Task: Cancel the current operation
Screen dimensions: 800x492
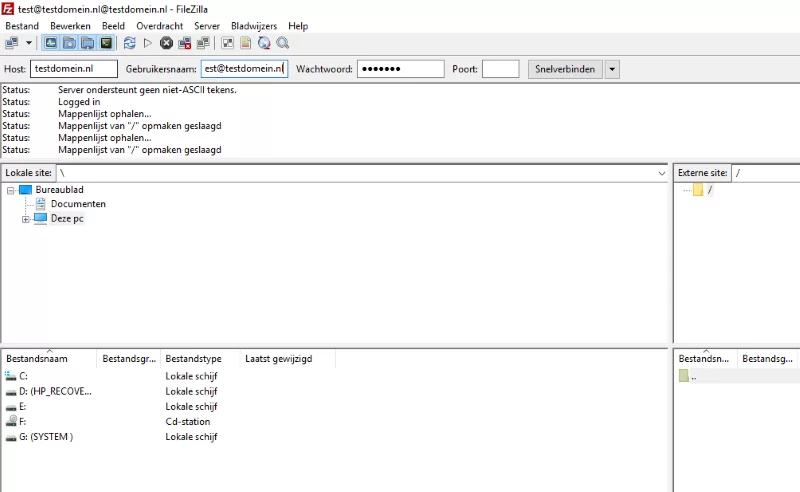Action: point(166,43)
